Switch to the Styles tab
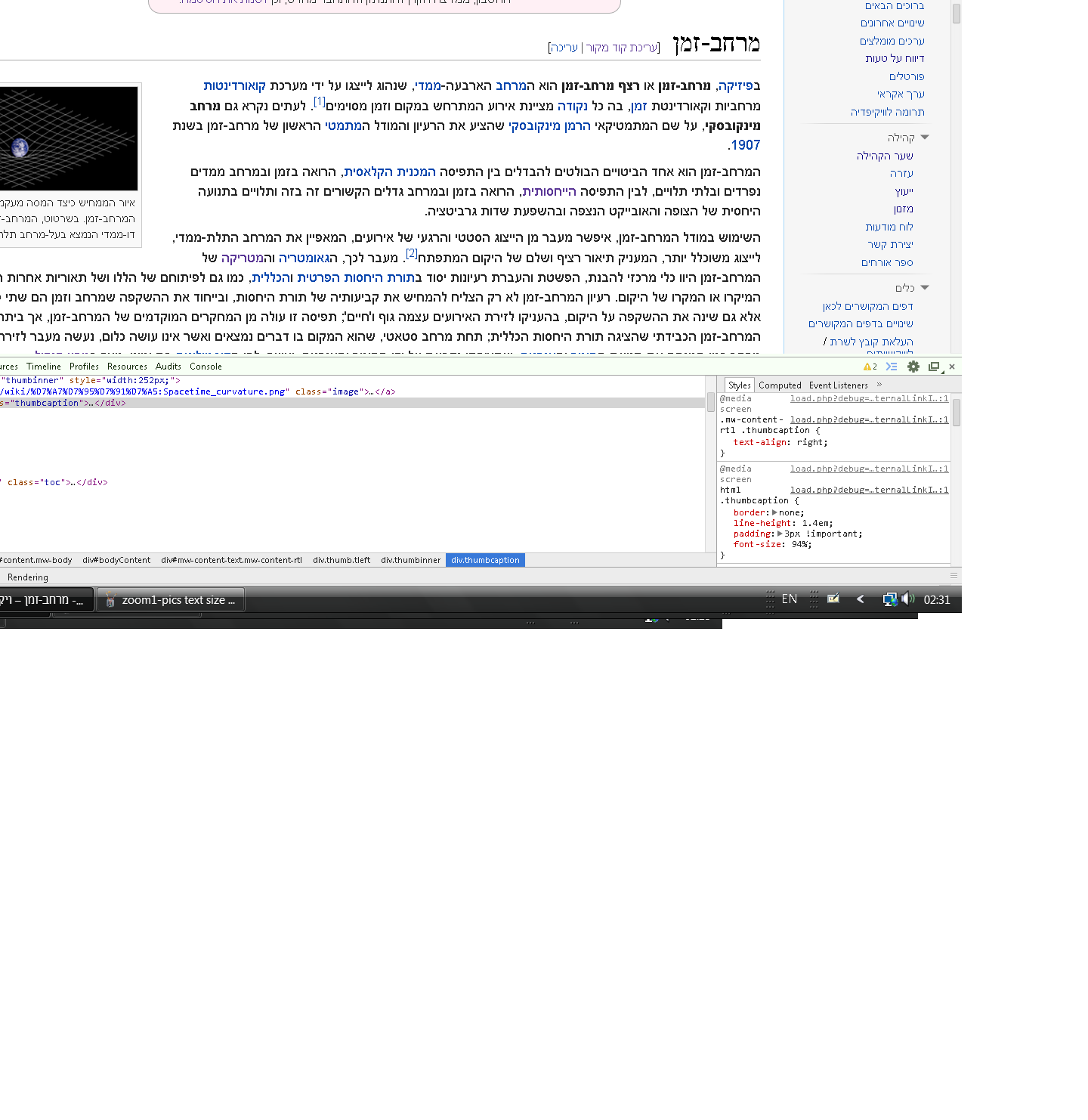The height and width of the screenshot is (1120, 1088). pos(740,385)
